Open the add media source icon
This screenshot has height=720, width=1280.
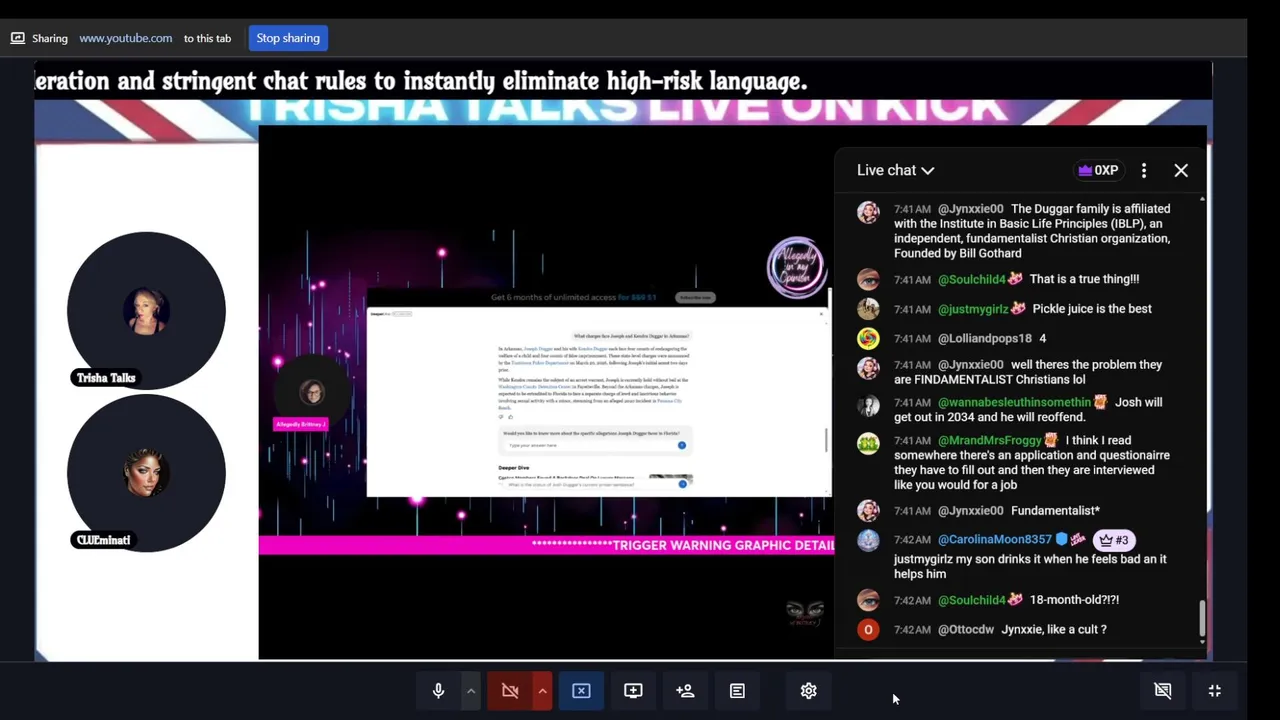pyautogui.click(x=633, y=691)
